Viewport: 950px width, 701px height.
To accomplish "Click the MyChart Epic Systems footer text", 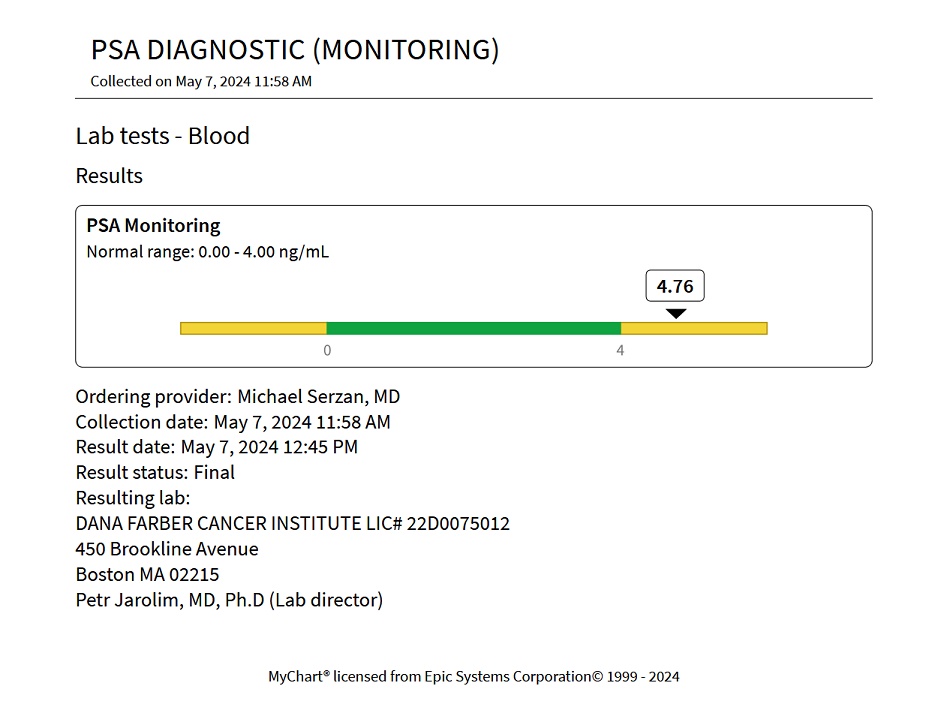I will point(473,677).
